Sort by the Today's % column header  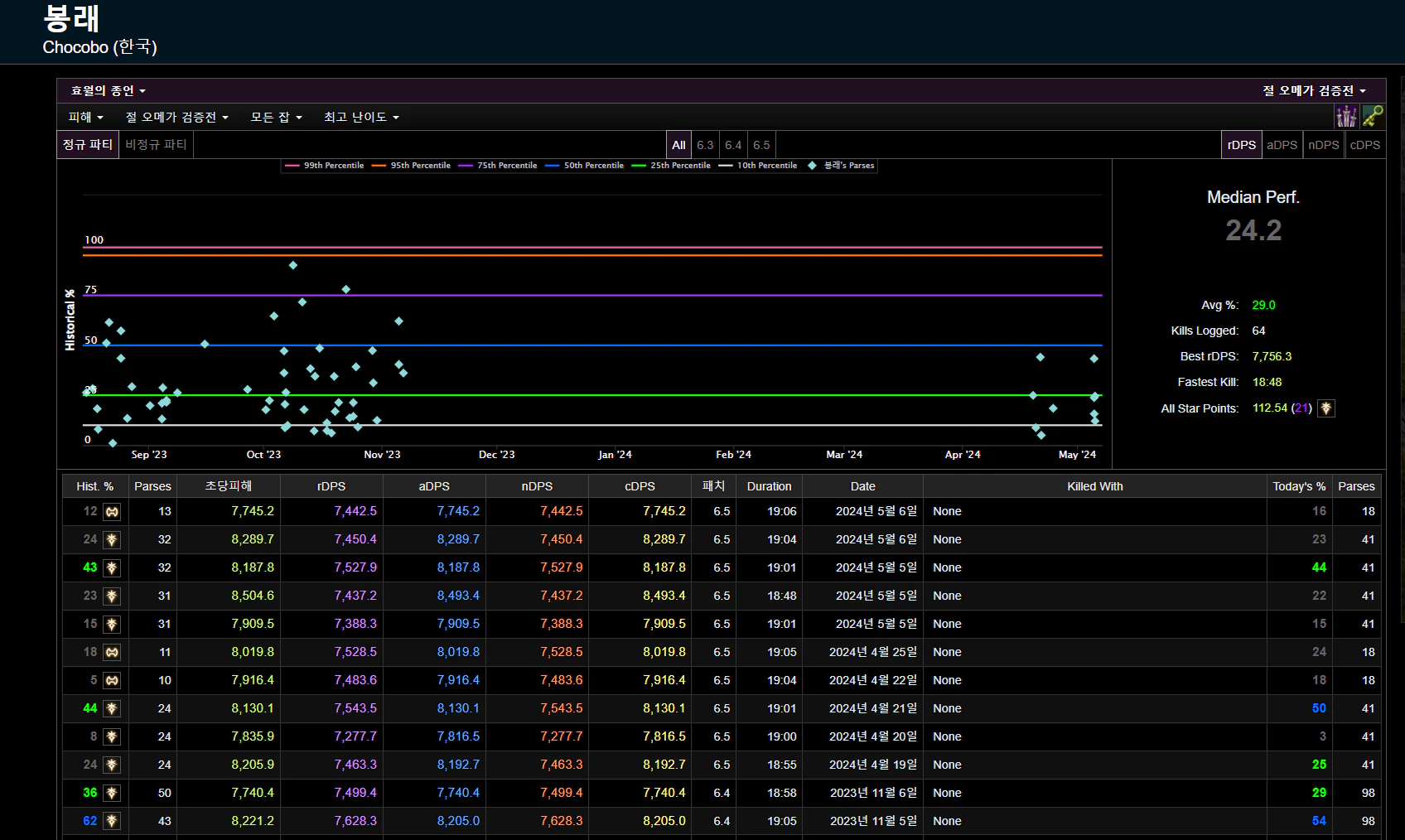click(x=1299, y=486)
